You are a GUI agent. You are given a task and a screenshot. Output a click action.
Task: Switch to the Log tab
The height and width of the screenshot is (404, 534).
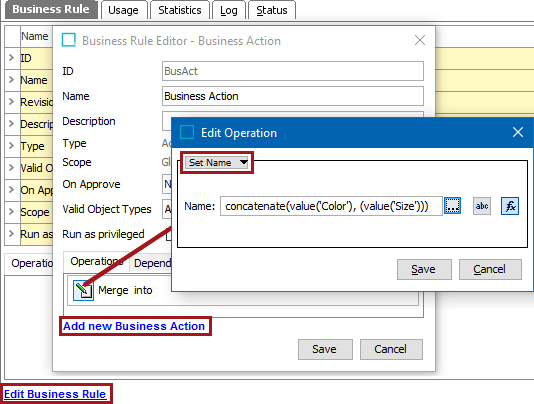pyautogui.click(x=229, y=10)
